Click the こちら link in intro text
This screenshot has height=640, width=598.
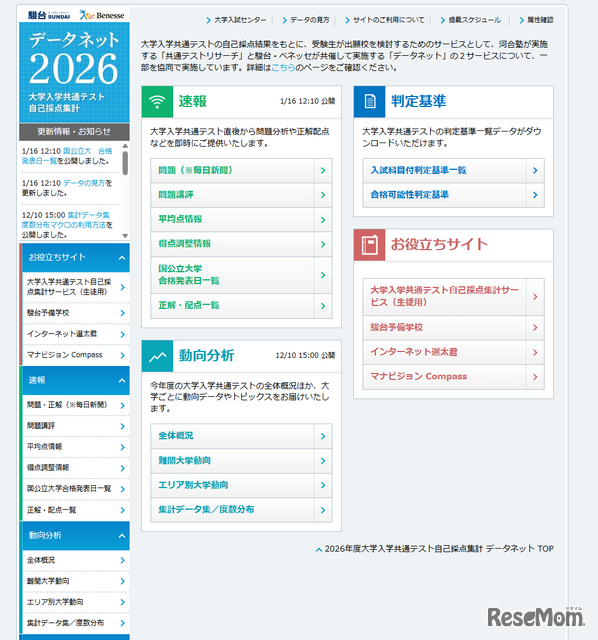point(283,67)
